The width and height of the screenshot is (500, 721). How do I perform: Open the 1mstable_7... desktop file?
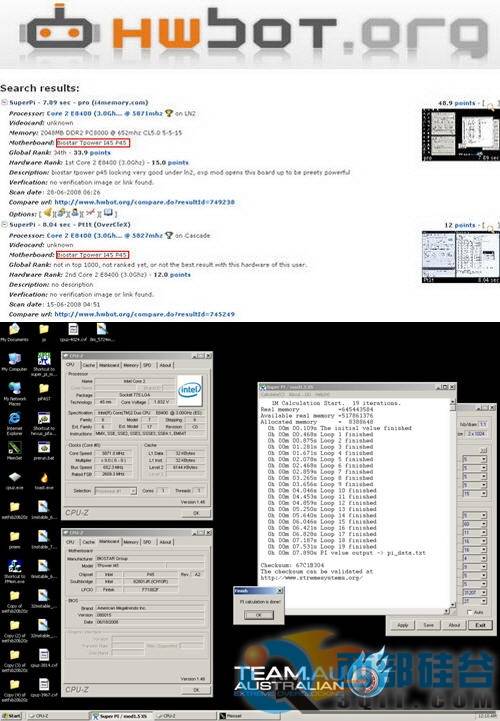44,539
